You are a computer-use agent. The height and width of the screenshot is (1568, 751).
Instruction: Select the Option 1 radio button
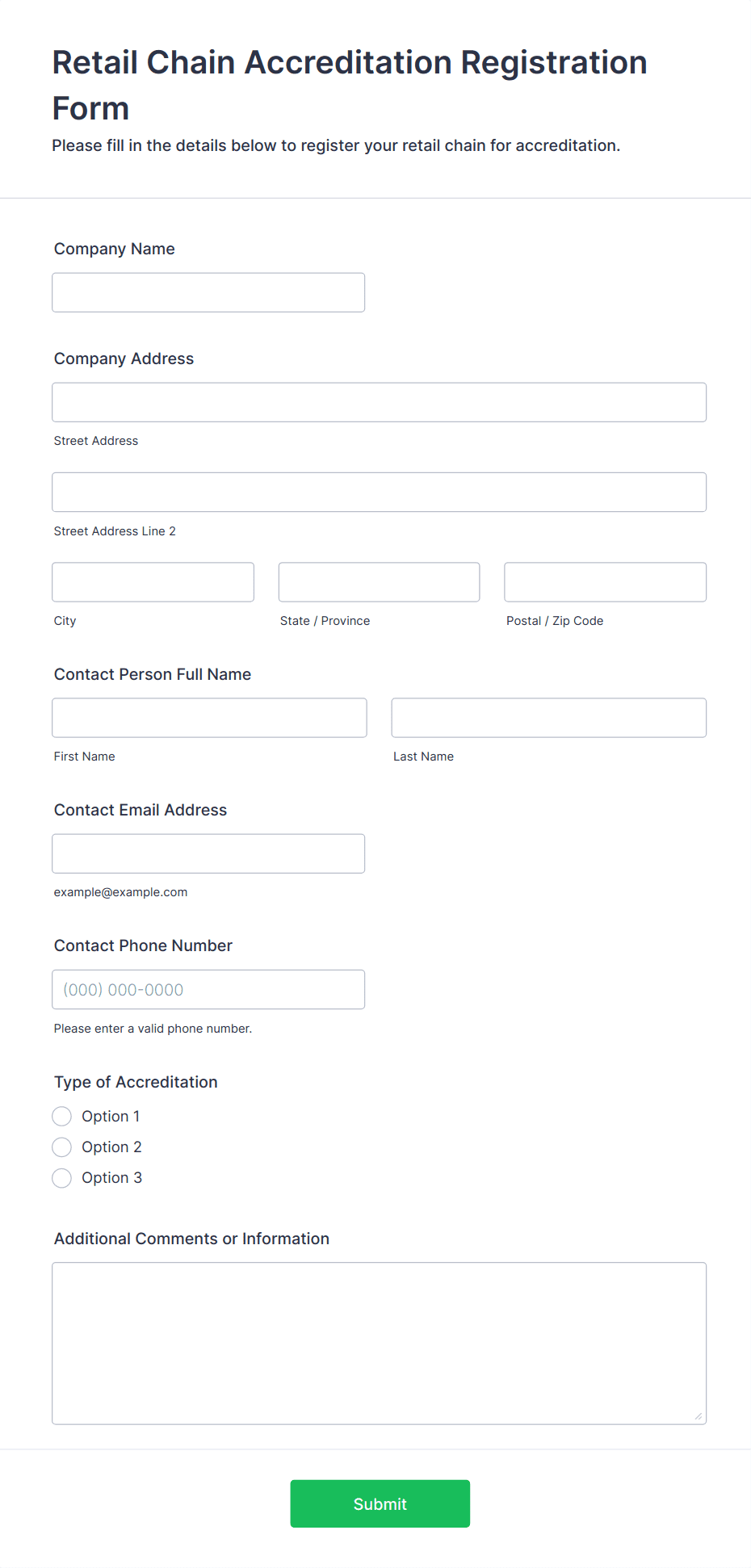62,1117
